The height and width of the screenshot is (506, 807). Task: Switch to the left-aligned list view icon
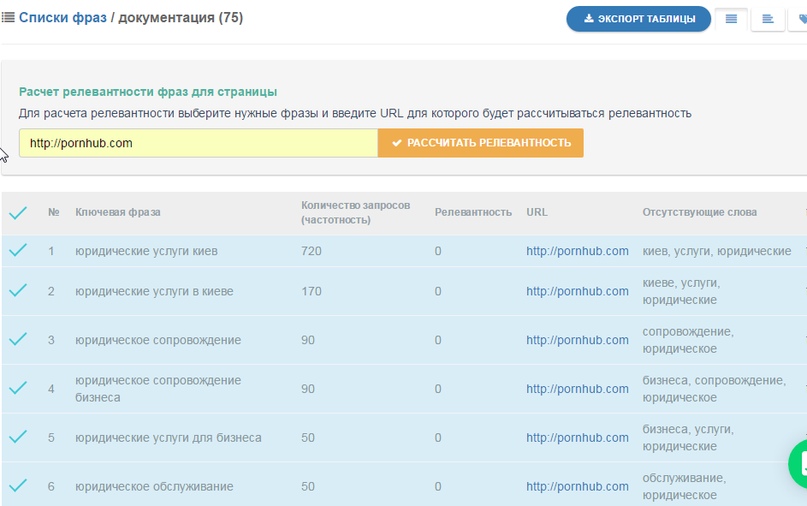point(768,19)
